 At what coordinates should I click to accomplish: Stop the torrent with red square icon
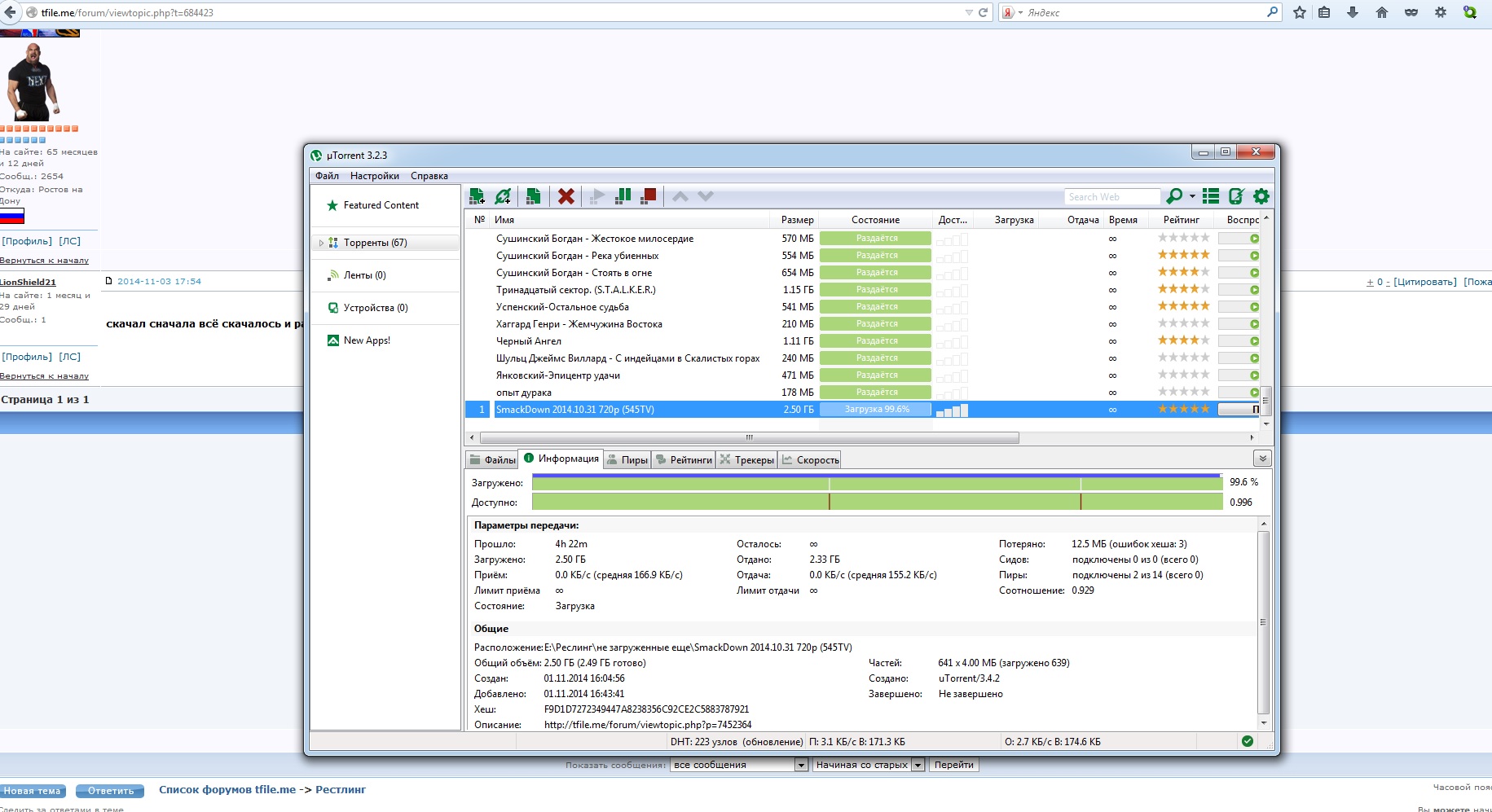pyautogui.click(x=649, y=196)
